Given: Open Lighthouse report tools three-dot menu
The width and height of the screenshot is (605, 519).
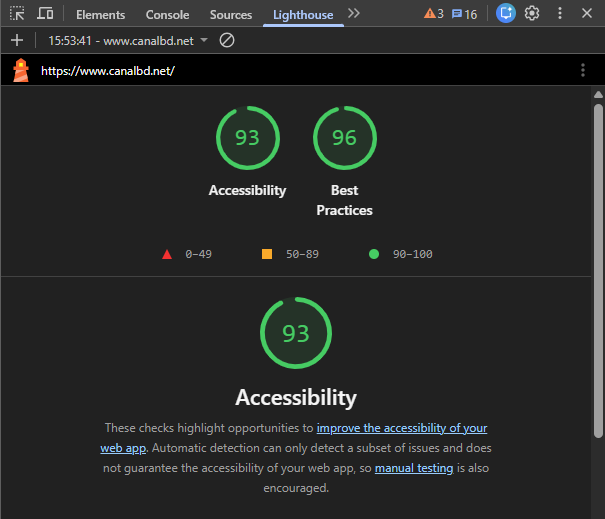Looking at the screenshot, I should (582, 70).
